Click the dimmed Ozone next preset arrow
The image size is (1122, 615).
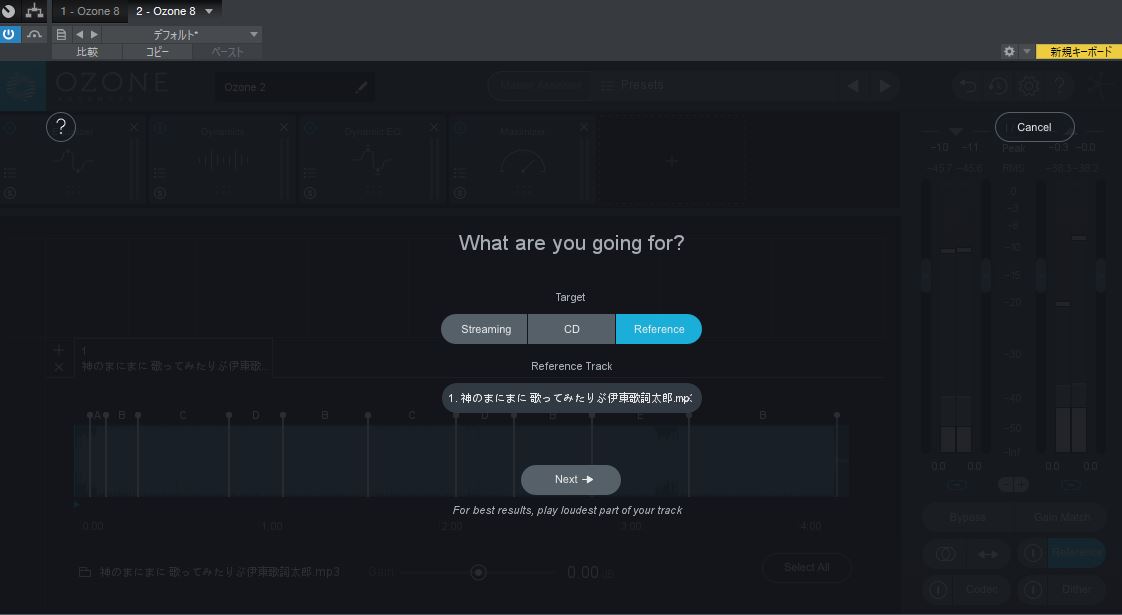pyautogui.click(x=885, y=86)
